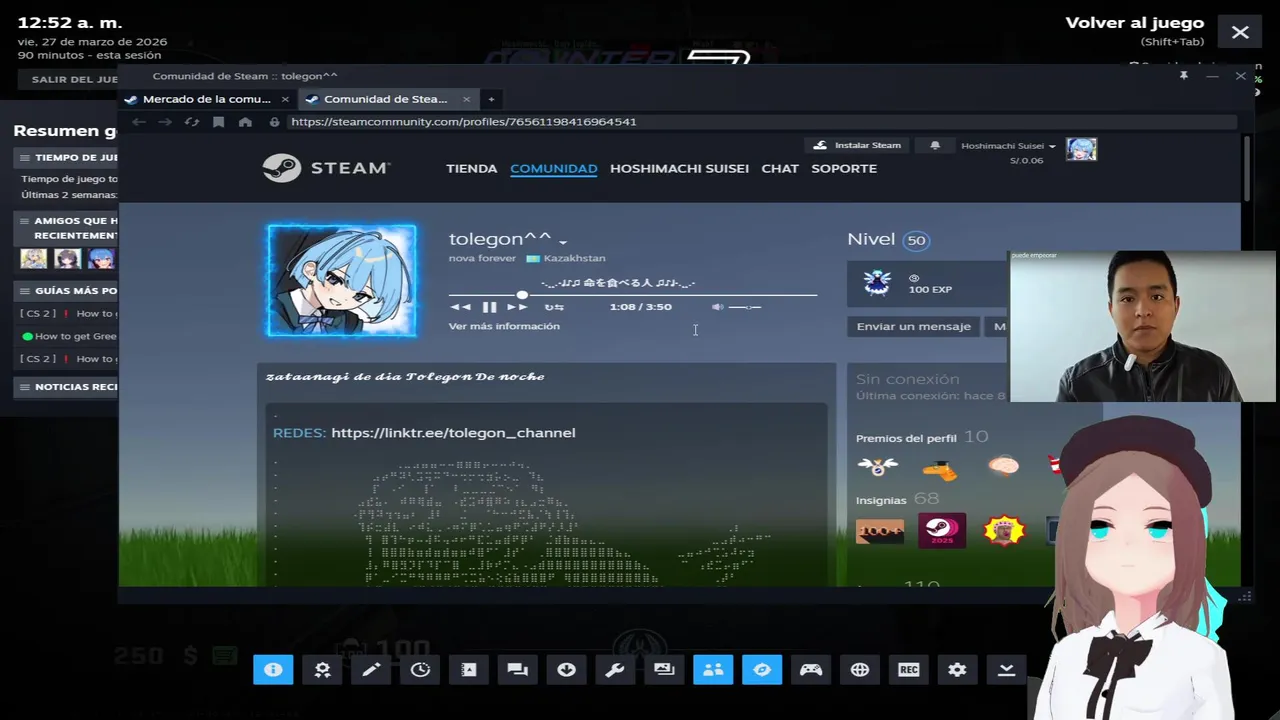This screenshot has width=1280, height=720.
Task: Click the Volver al juego close X button
Action: click(1240, 32)
